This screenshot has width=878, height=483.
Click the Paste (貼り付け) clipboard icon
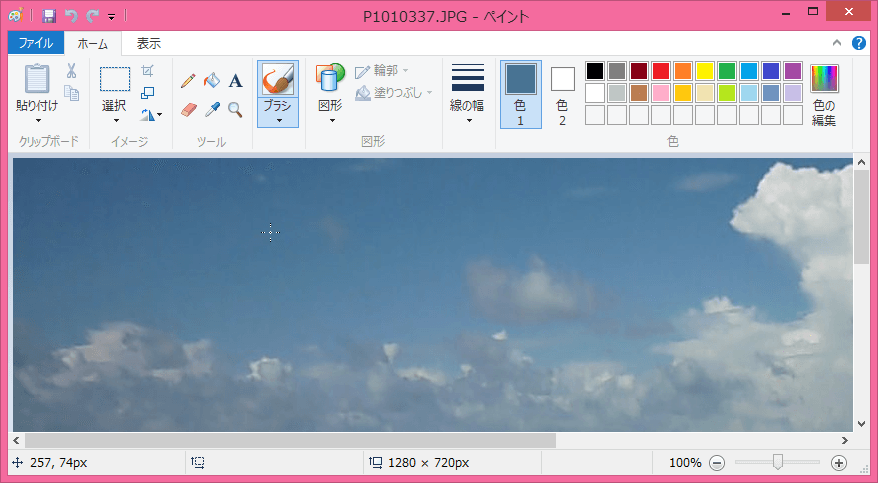(37, 79)
